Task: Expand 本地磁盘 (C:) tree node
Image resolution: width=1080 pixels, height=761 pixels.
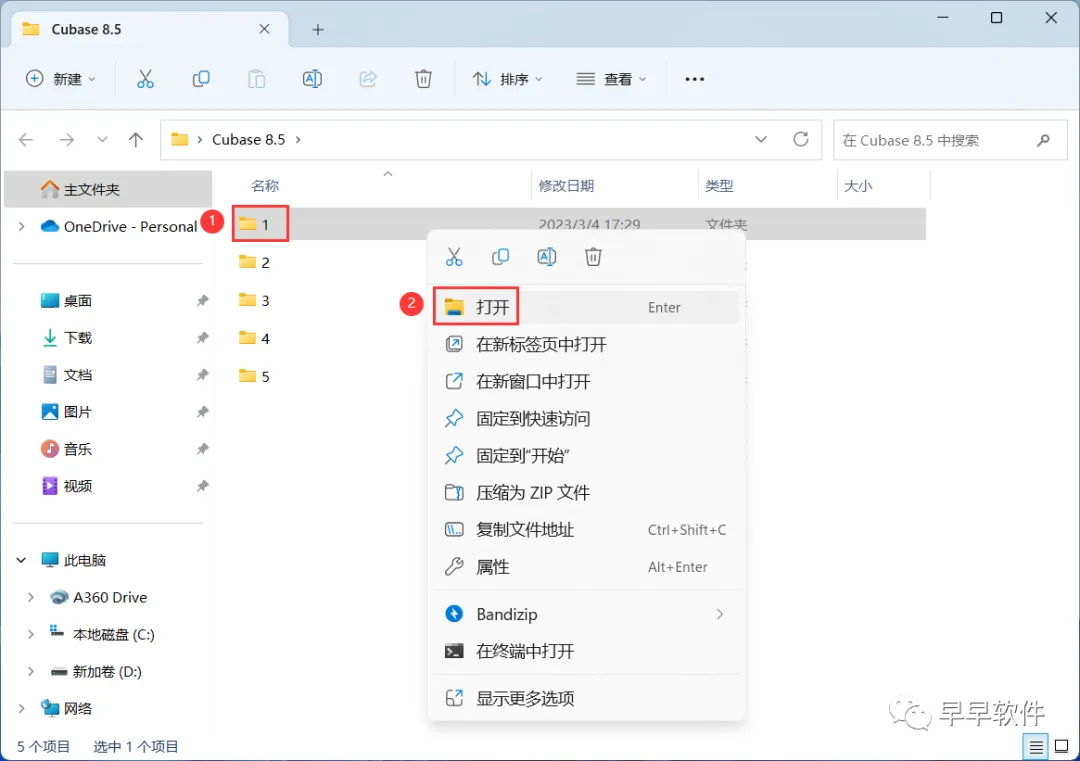Action: 30,634
